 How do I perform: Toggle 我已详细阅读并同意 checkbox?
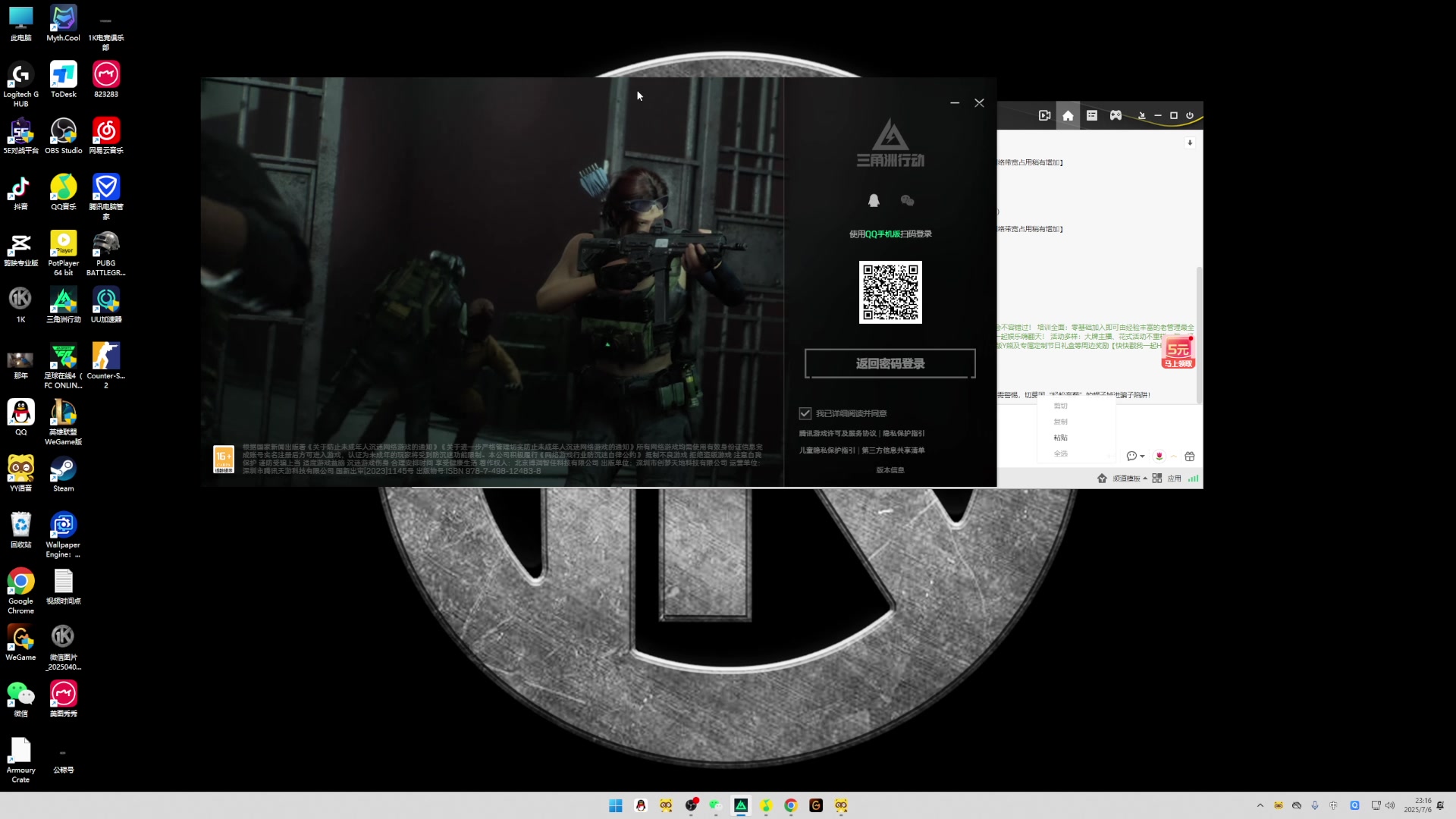click(805, 413)
